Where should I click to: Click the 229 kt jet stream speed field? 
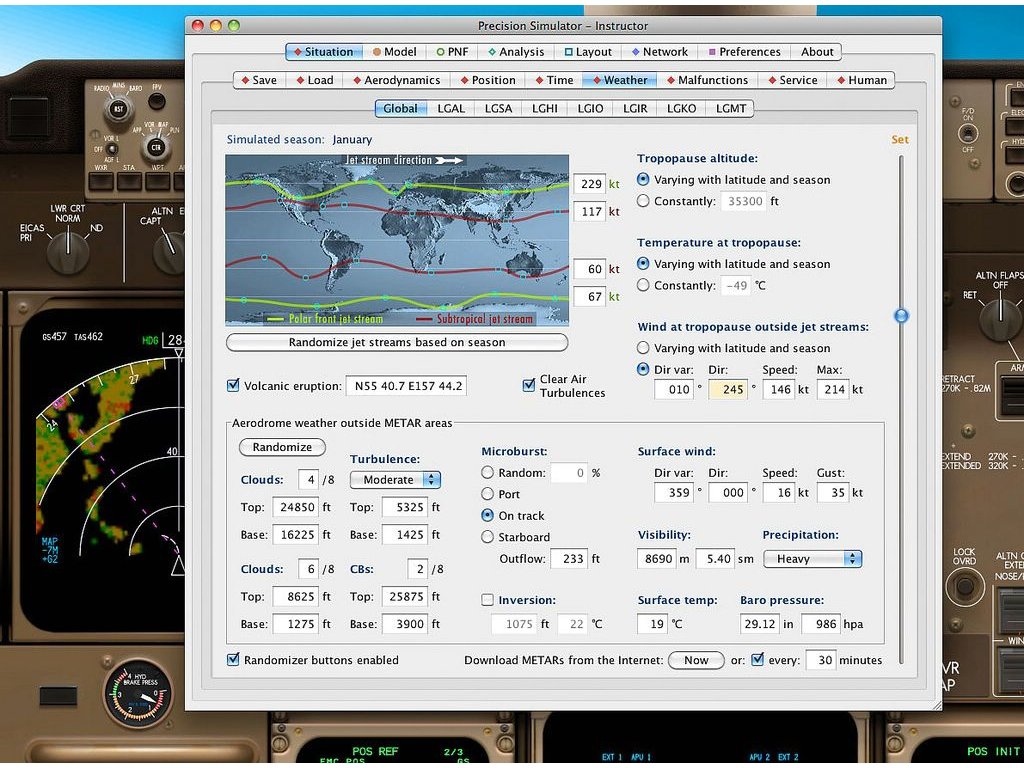(x=589, y=184)
